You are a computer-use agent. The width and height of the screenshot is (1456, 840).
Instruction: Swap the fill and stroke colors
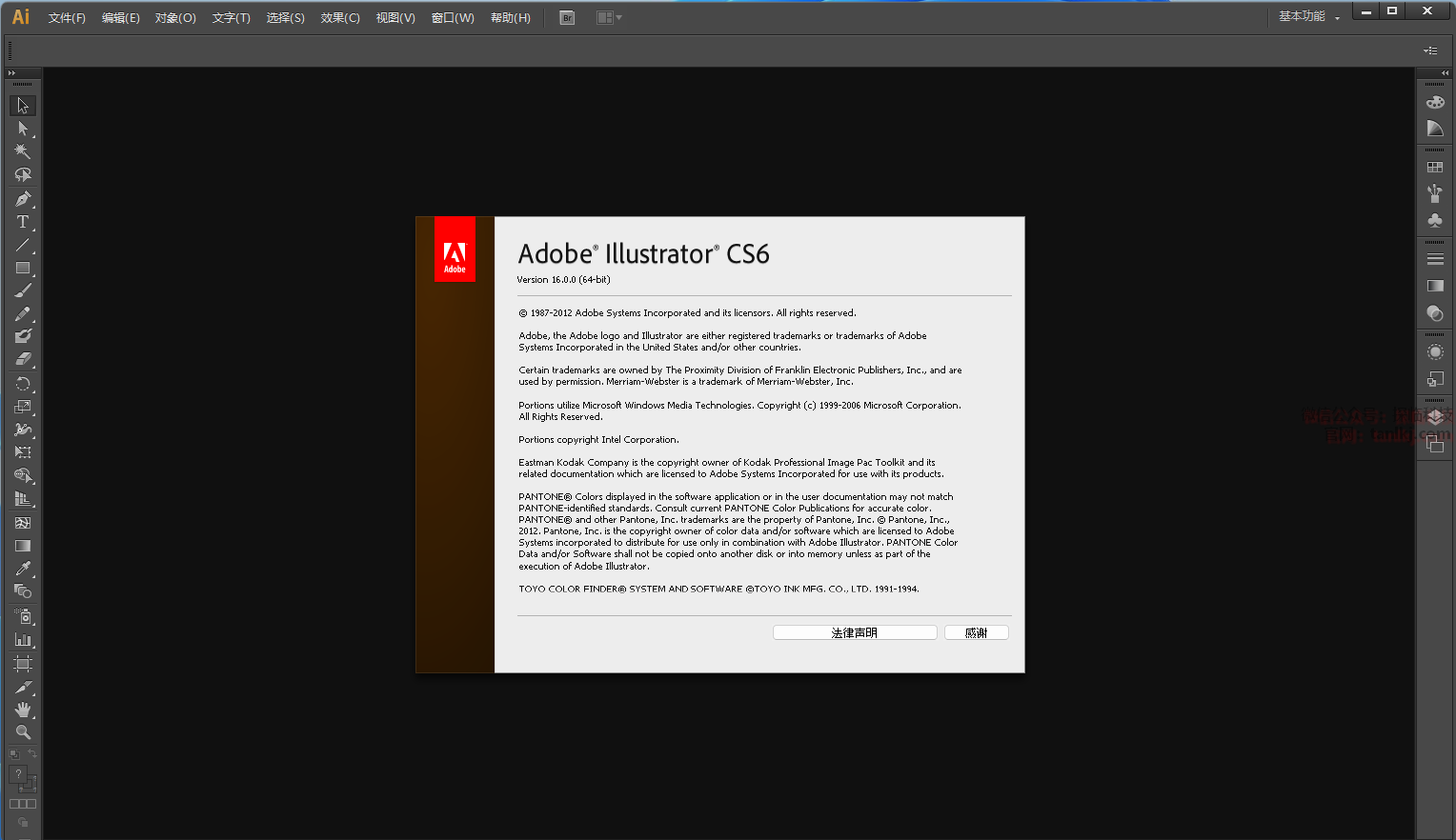tap(32, 754)
